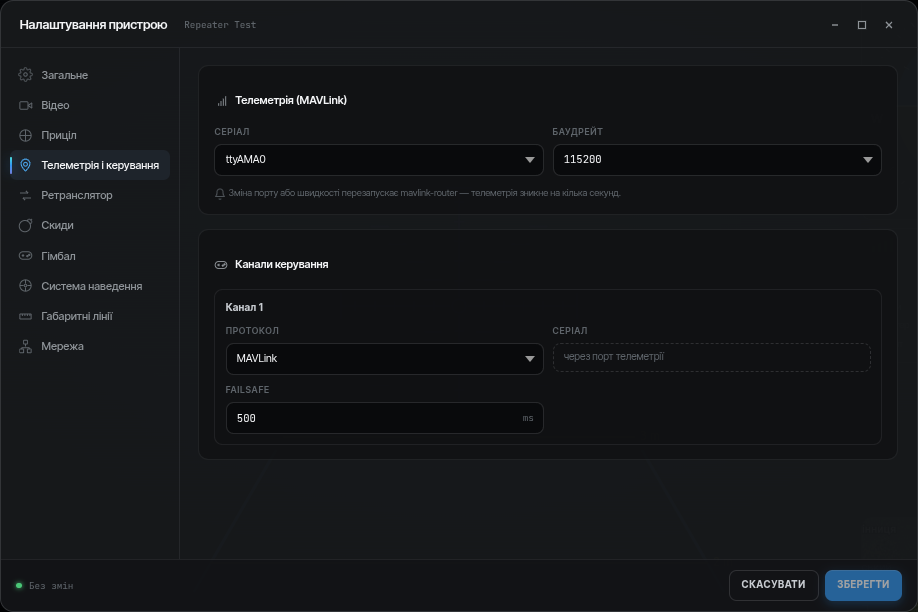Close the Налаштування пристрою window

[889, 25]
